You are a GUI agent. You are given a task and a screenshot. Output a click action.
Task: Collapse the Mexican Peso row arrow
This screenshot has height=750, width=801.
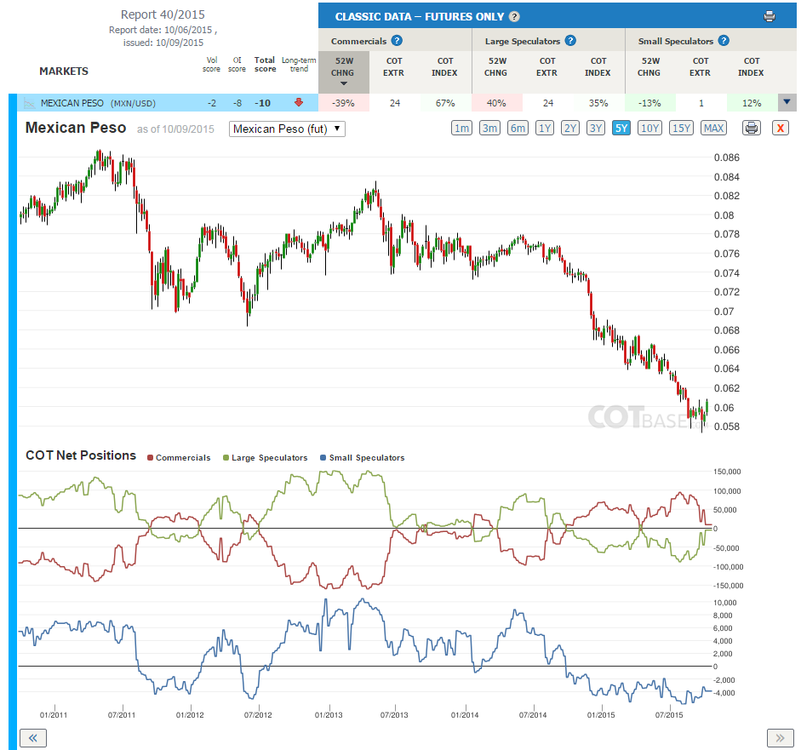click(x=787, y=102)
